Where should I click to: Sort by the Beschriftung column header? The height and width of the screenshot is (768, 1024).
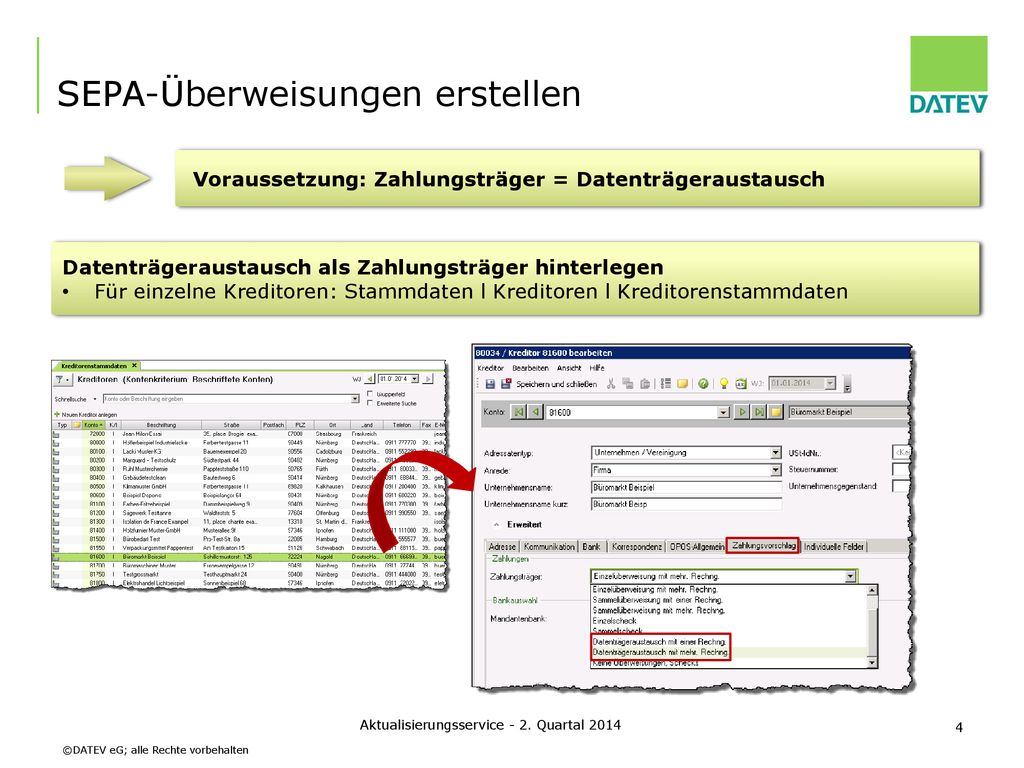pos(161,425)
